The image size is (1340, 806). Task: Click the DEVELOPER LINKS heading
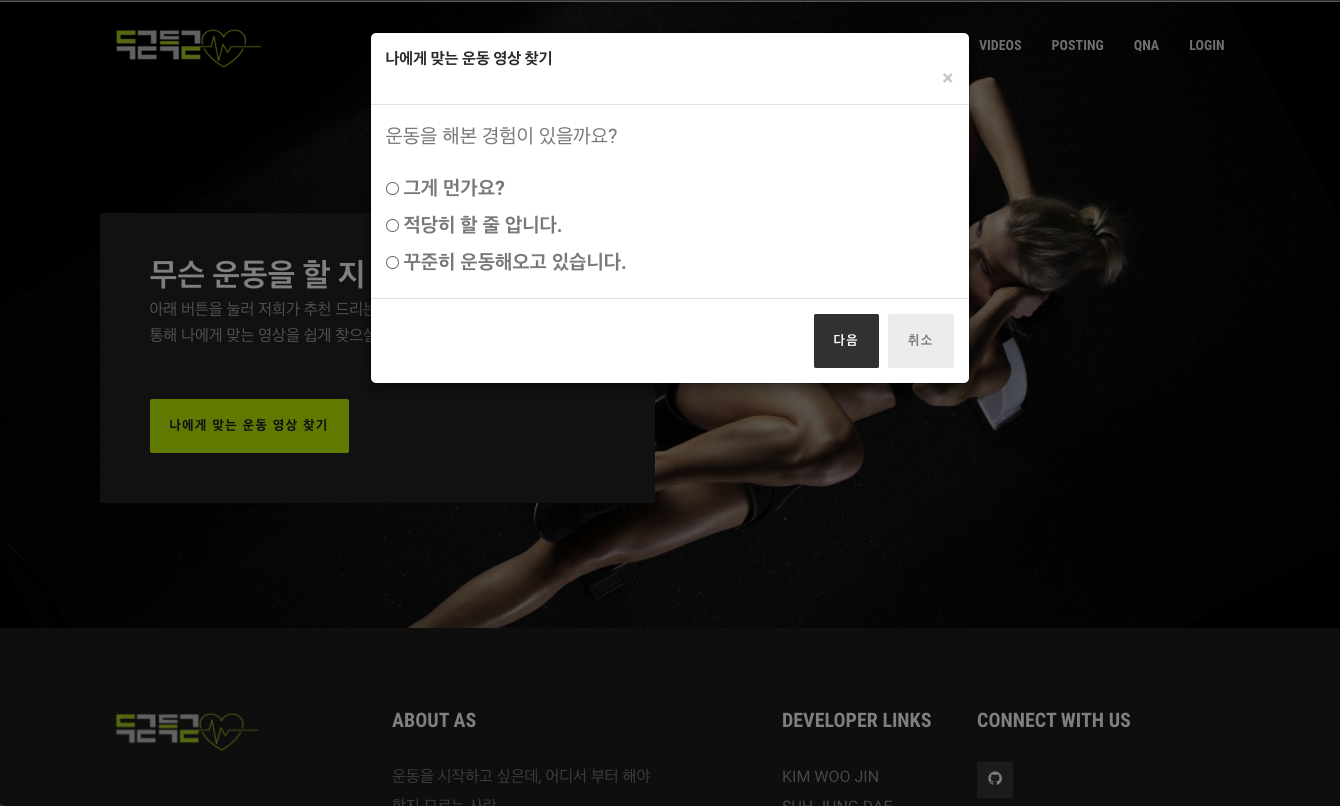pos(856,721)
